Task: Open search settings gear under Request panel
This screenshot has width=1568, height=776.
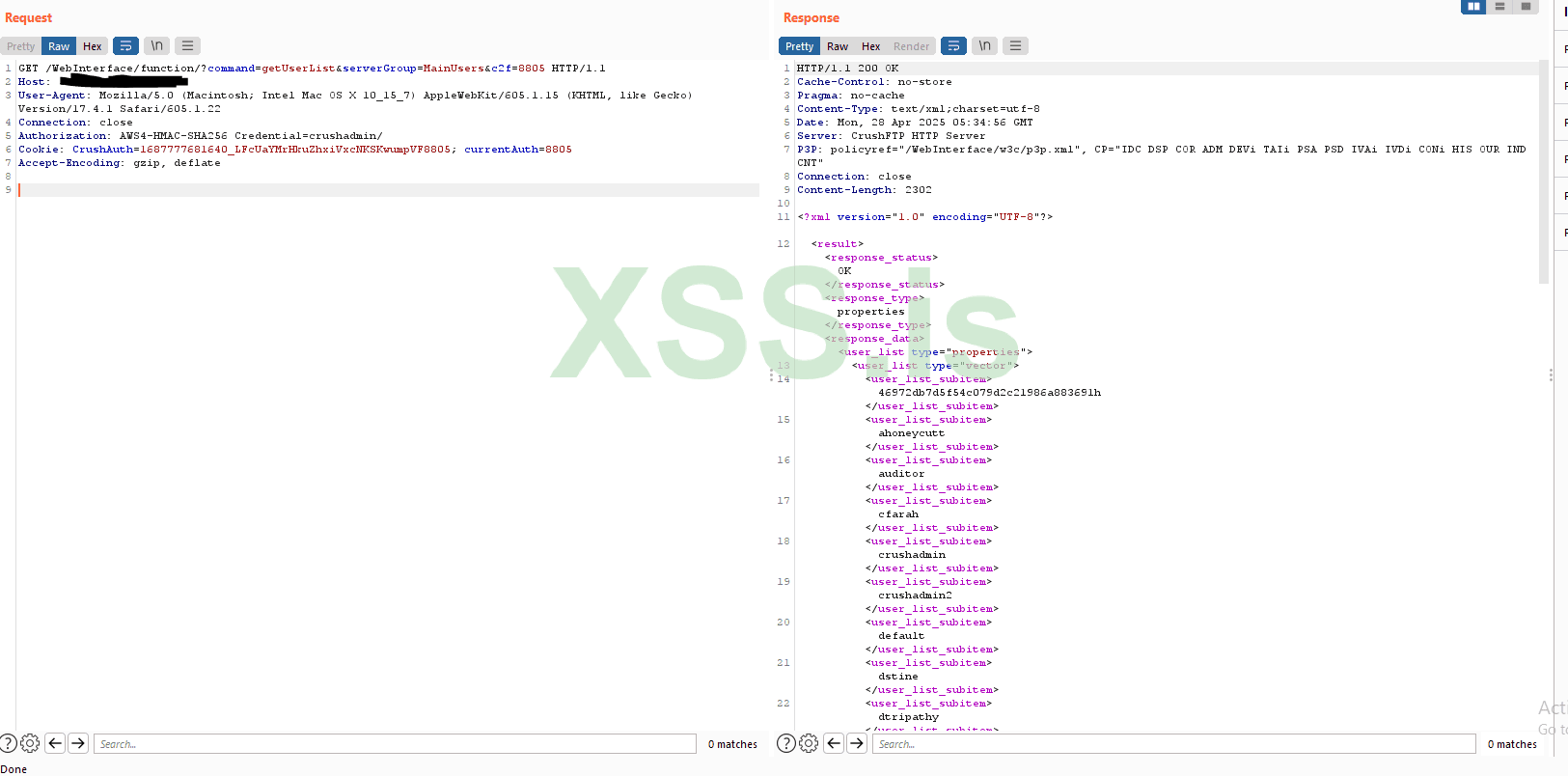Action: (30, 743)
